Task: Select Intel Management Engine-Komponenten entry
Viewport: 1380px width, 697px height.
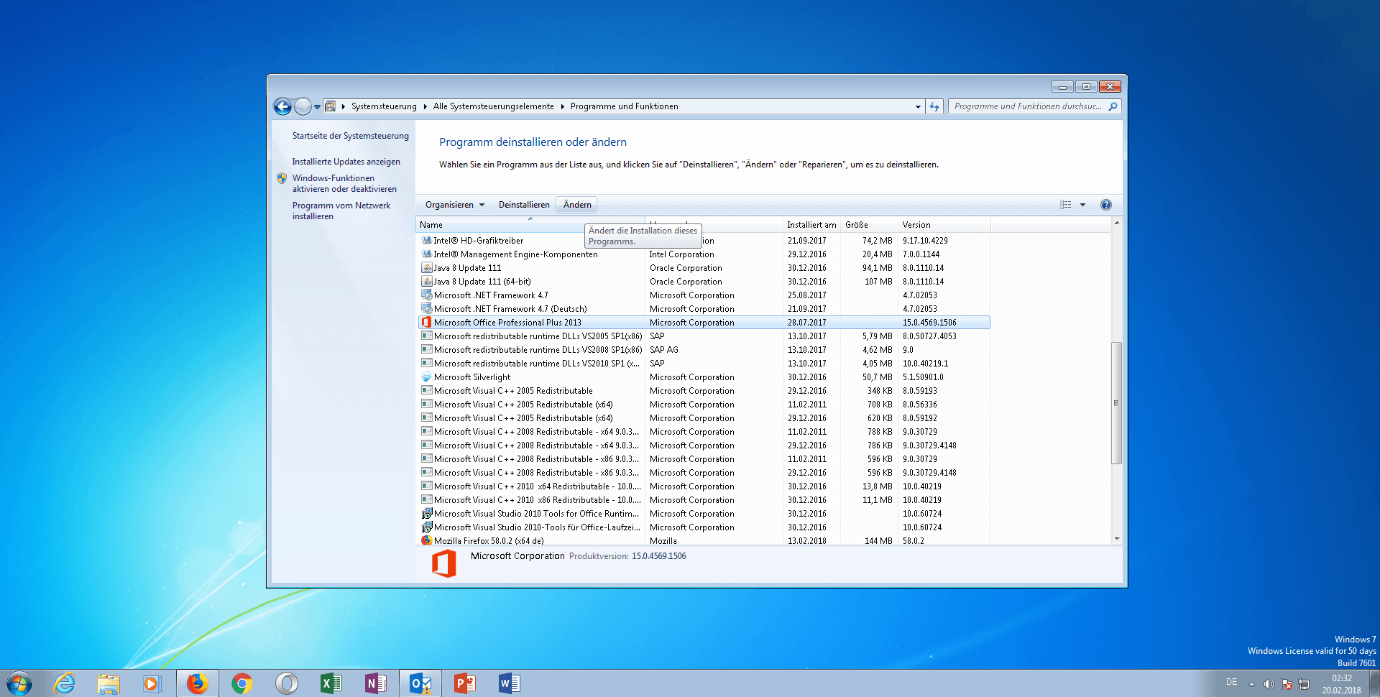Action: click(x=703, y=254)
